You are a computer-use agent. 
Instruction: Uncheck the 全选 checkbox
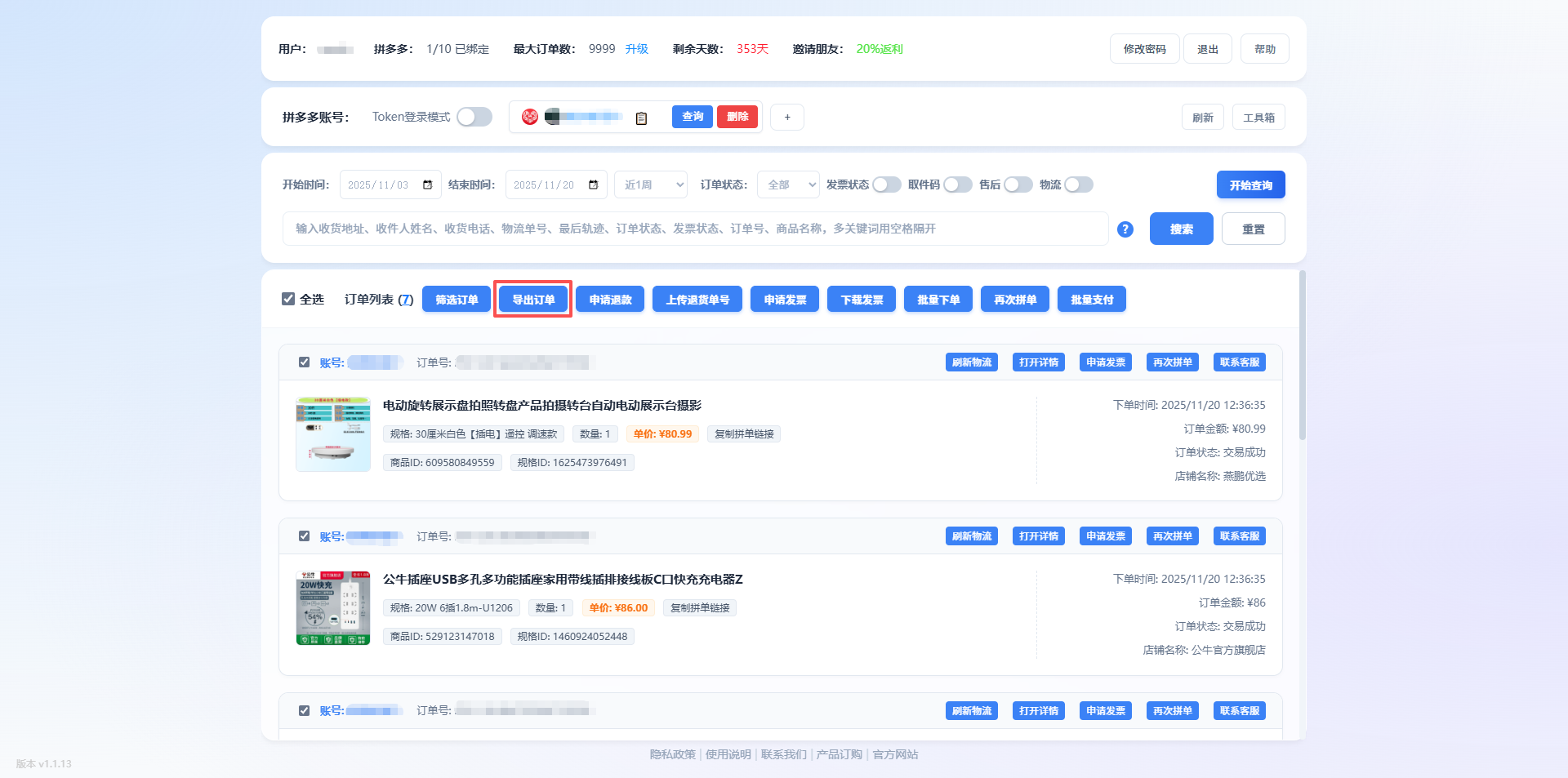pyautogui.click(x=288, y=299)
